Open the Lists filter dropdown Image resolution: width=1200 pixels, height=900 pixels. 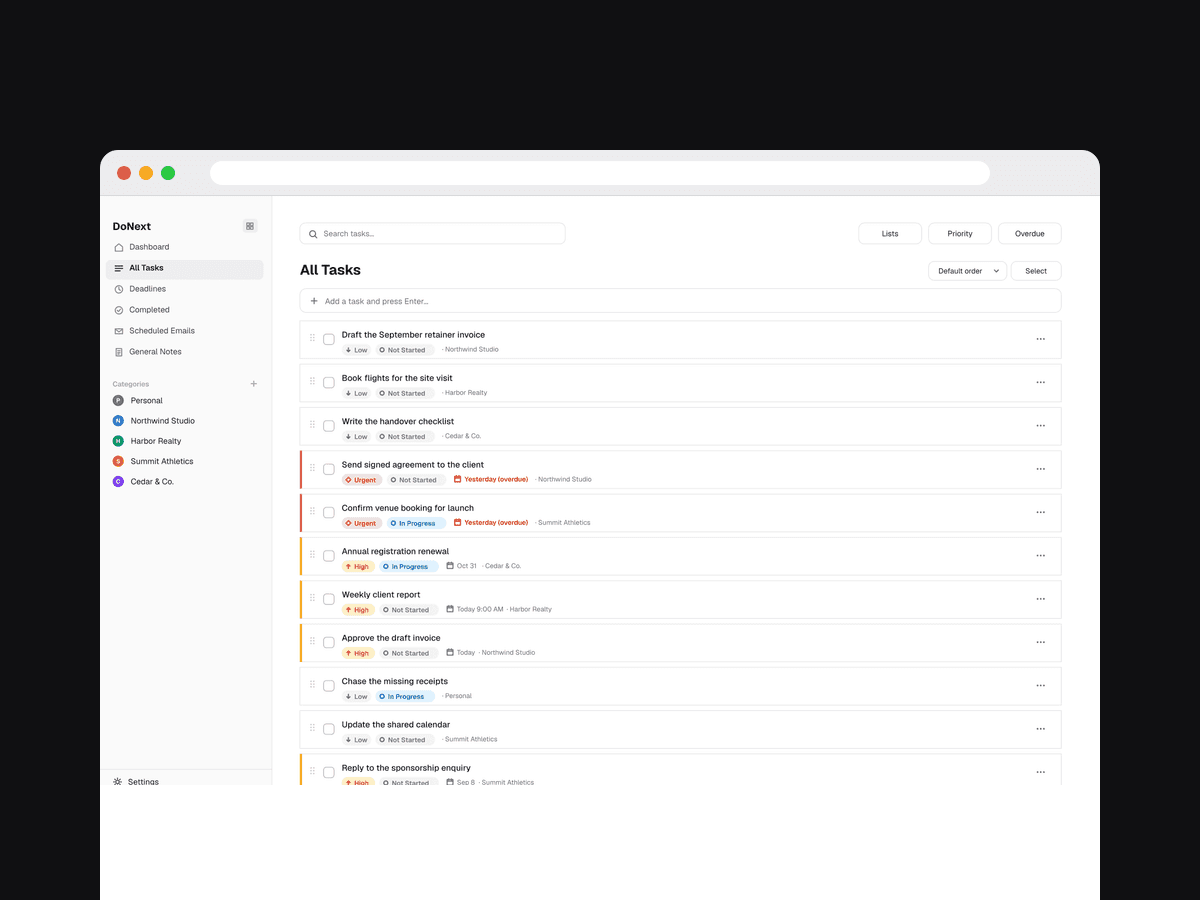[x=890, y=234]
